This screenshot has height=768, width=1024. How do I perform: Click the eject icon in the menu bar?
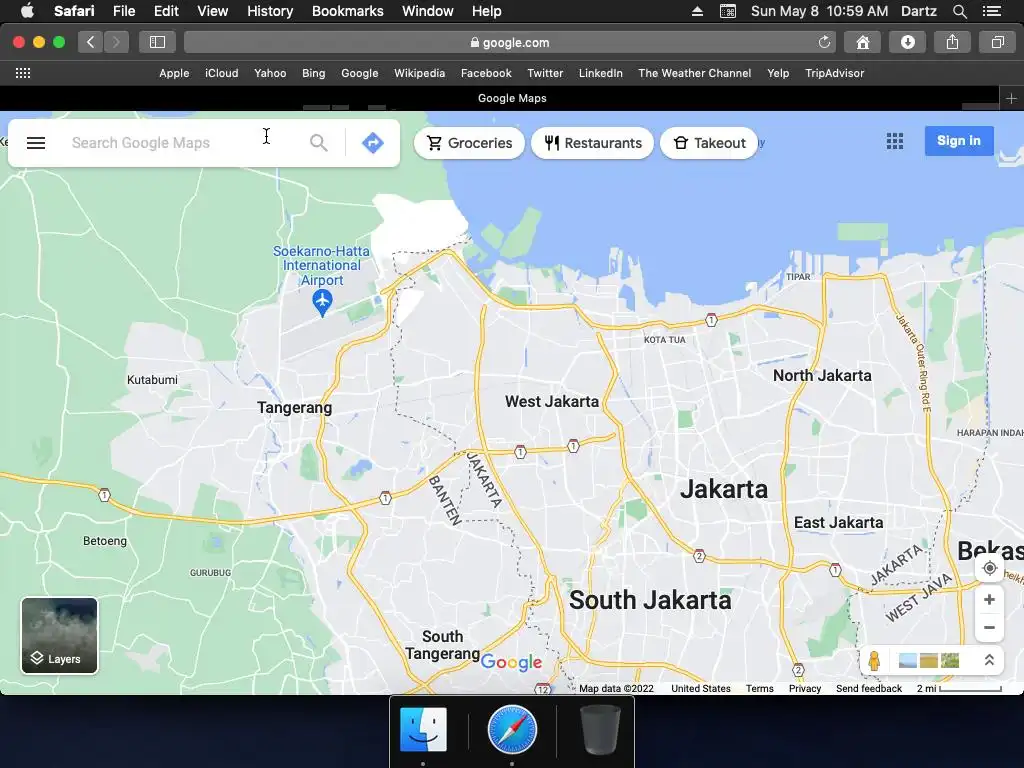[697, 11]
